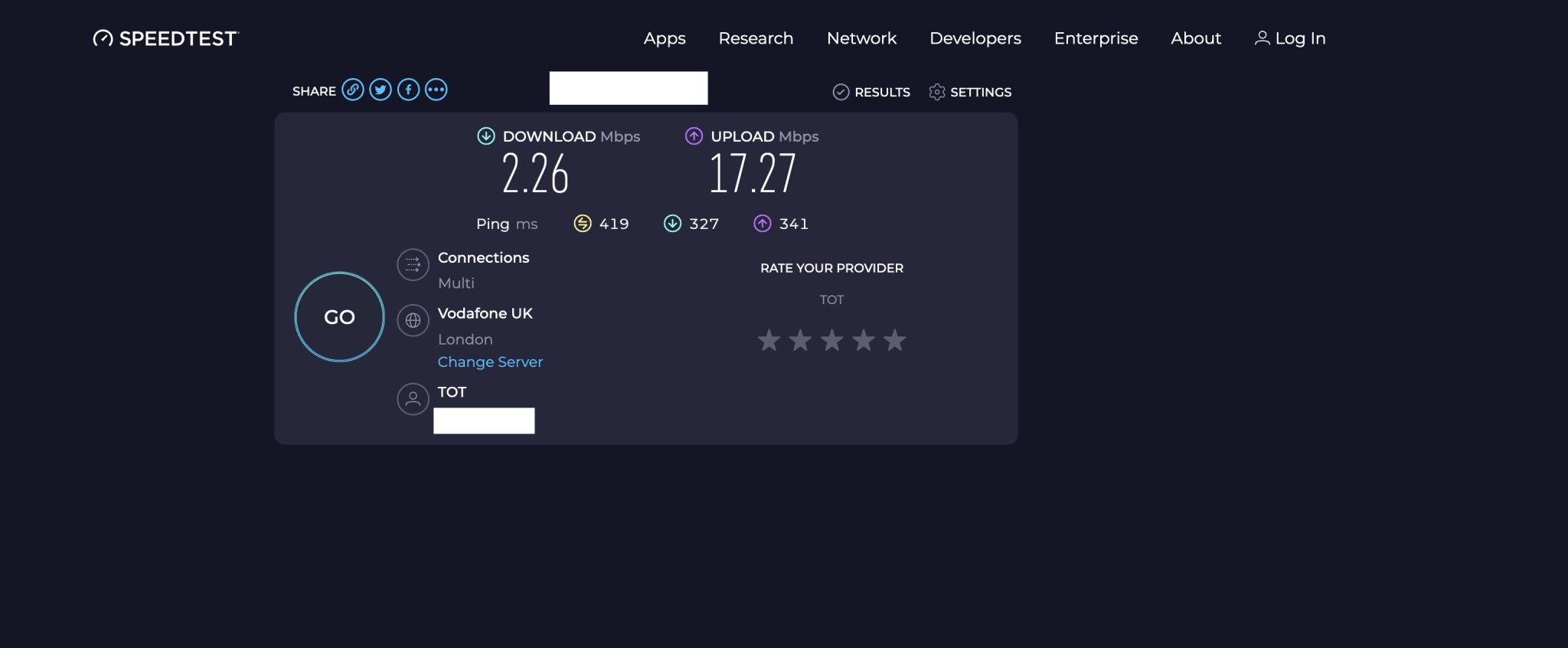Image resolution: width=1568 pixels, height=648 pixels.
Task: Start the test with GO button
Action: pyautogui.click(x=340, y=317)
